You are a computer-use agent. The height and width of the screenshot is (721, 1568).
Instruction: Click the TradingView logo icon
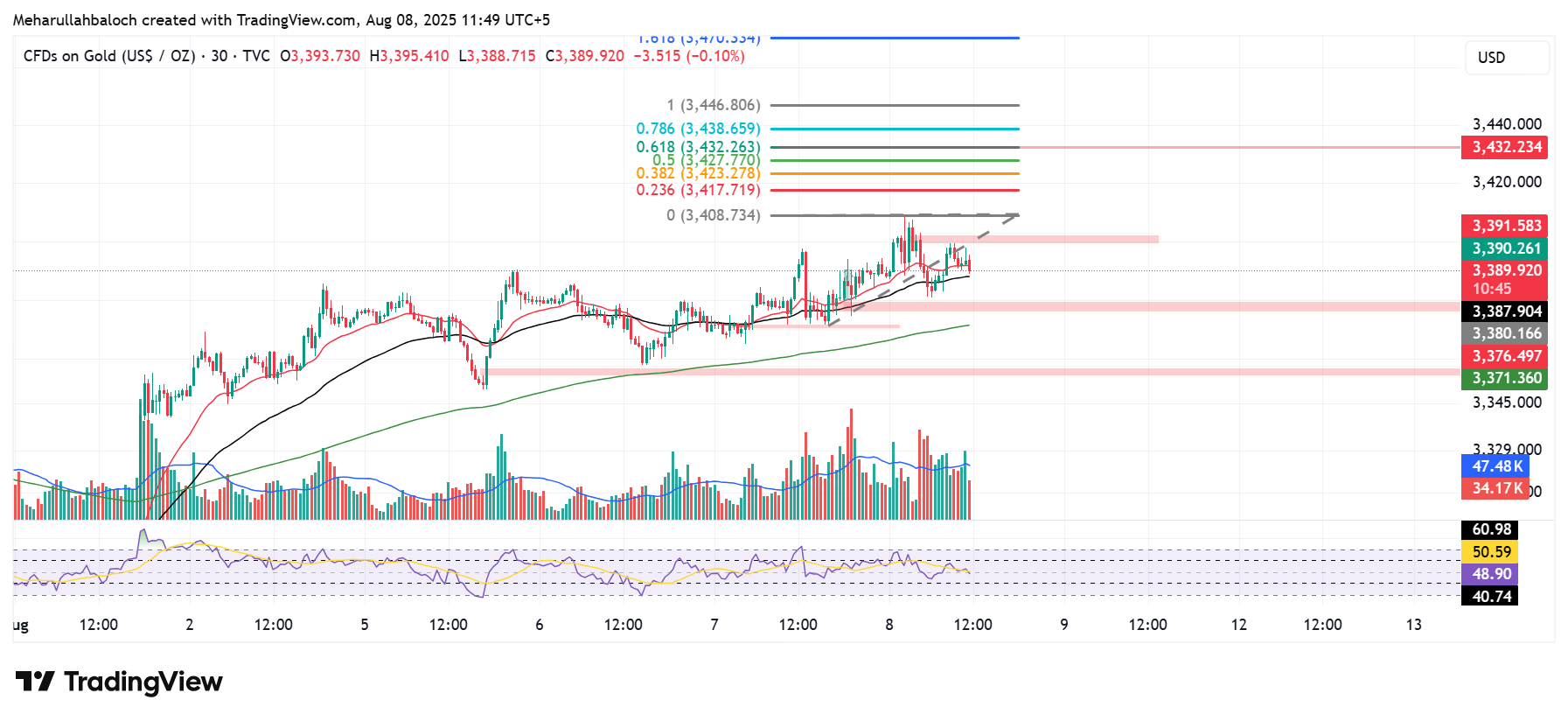point(35,681)
